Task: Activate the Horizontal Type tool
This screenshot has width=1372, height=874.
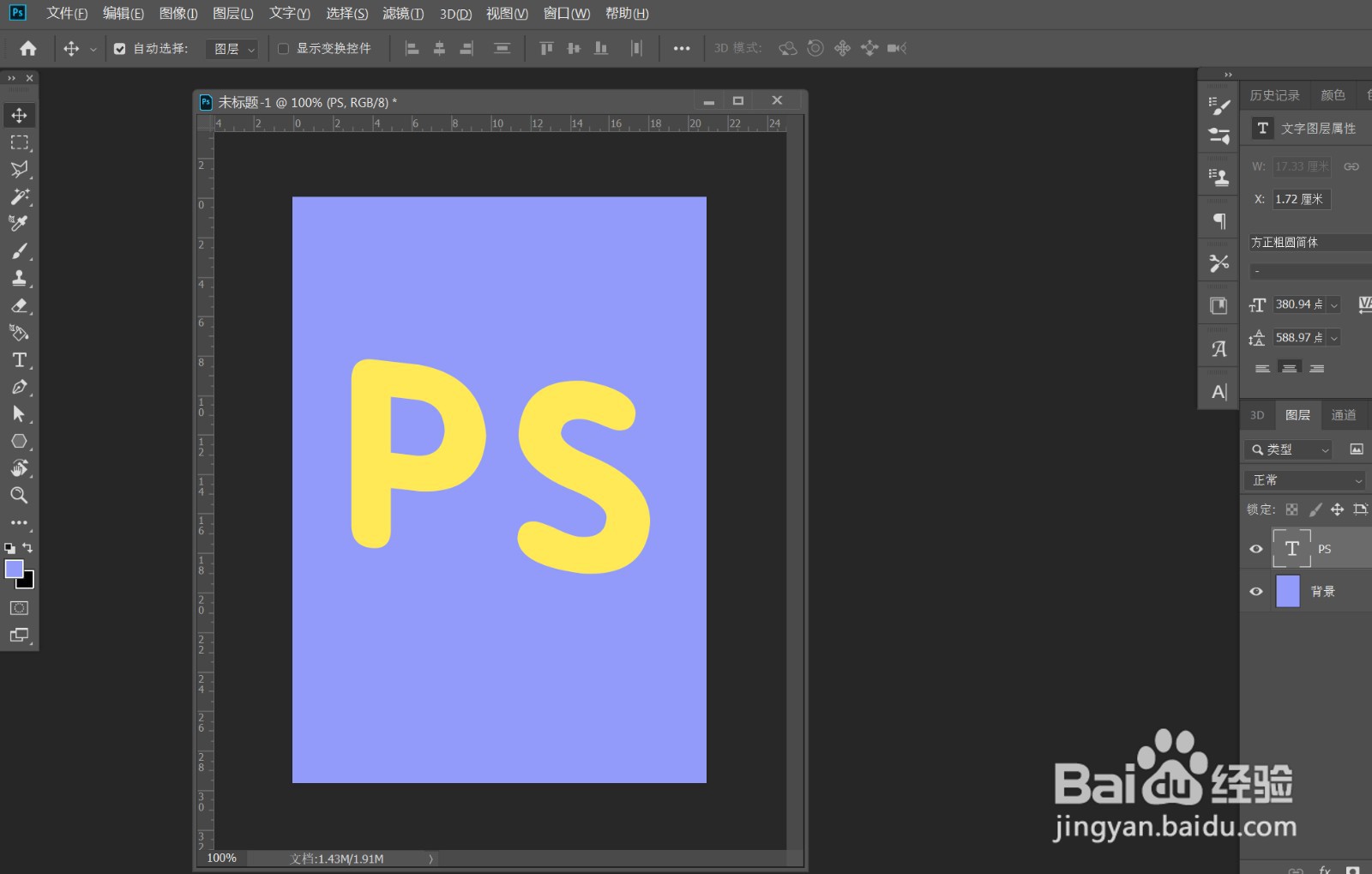Action: tap(19, 360)
